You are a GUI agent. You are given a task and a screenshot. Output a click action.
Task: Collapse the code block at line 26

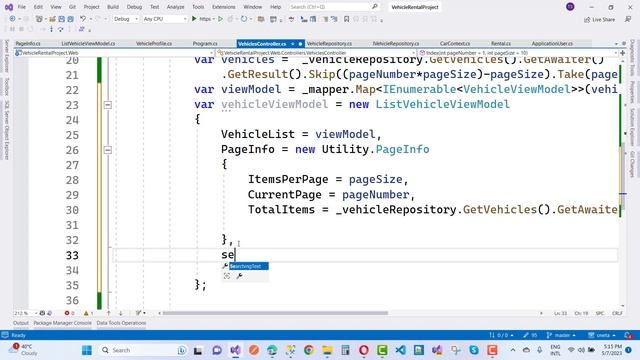(x=107, y=150)
